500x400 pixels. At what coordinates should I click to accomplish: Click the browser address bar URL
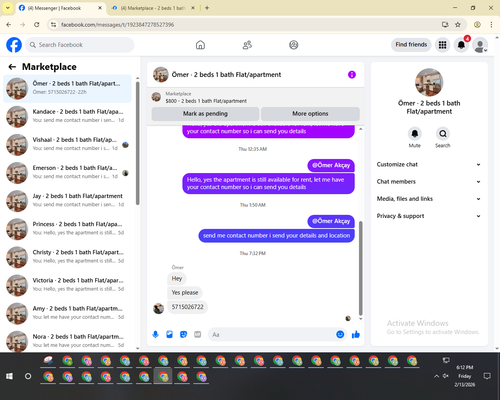click(118, 25)
